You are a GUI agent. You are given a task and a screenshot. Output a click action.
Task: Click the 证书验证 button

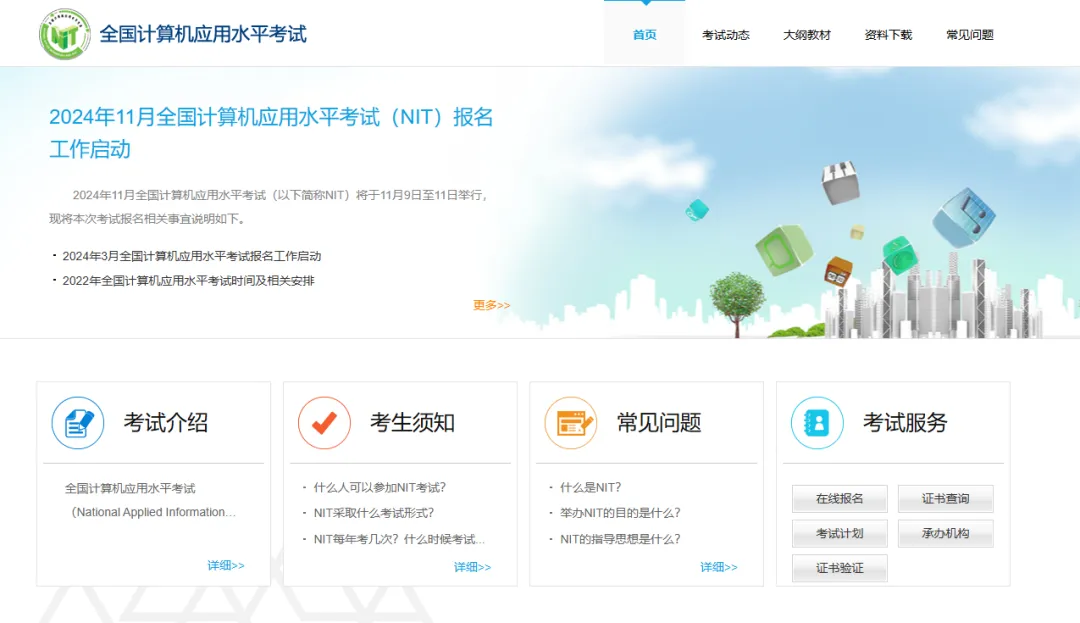click(x=839, y=567)
